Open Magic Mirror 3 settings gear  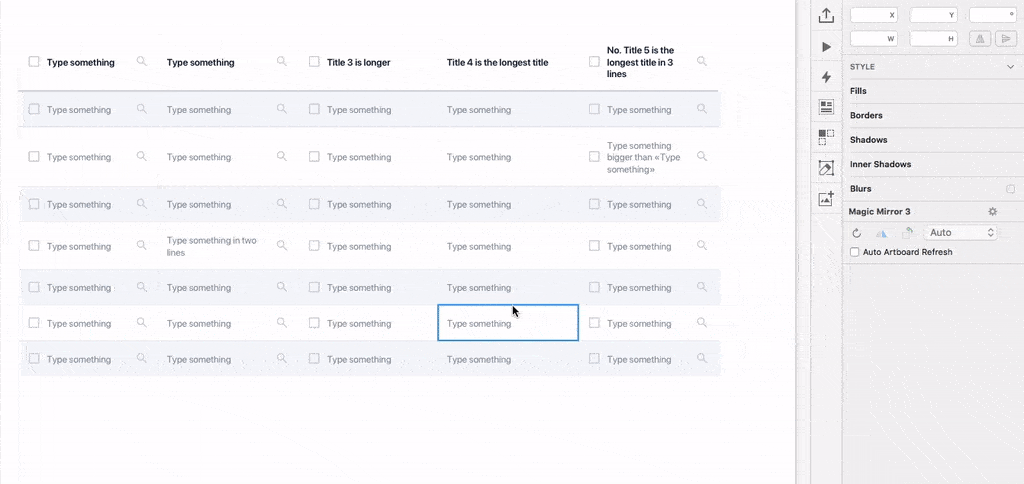pos(993,212)
